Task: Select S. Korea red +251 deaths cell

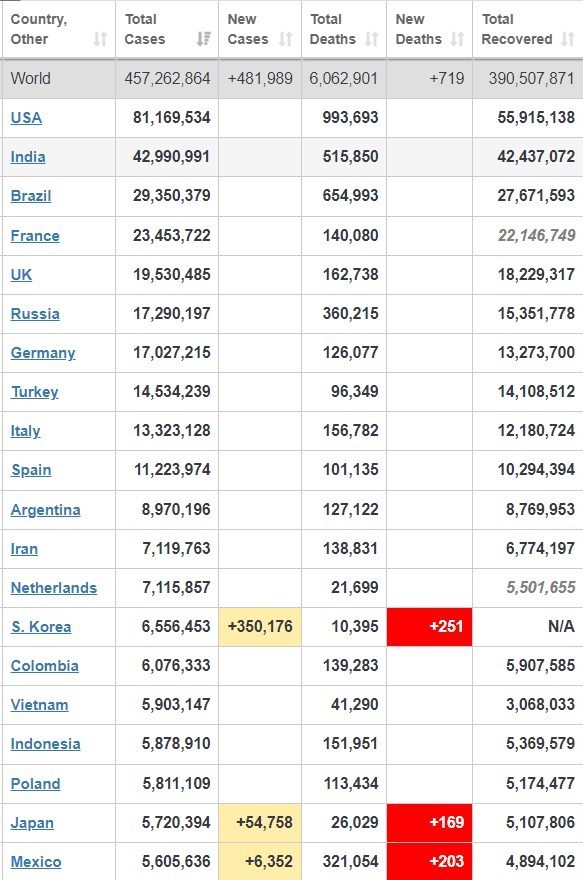Action: coord(429,626)
